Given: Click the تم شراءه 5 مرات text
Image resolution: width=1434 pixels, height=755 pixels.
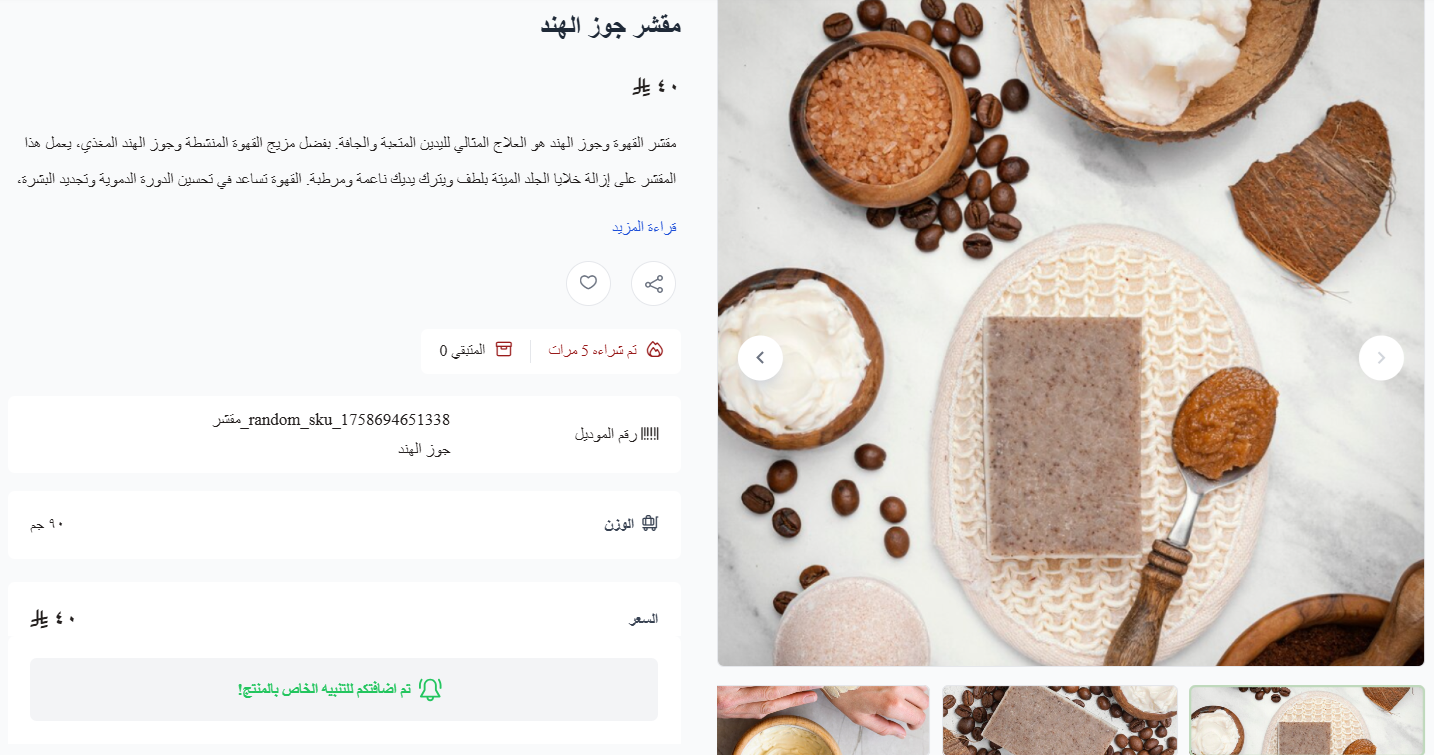Looking at the screenshot, I should [x=593, y=350].
